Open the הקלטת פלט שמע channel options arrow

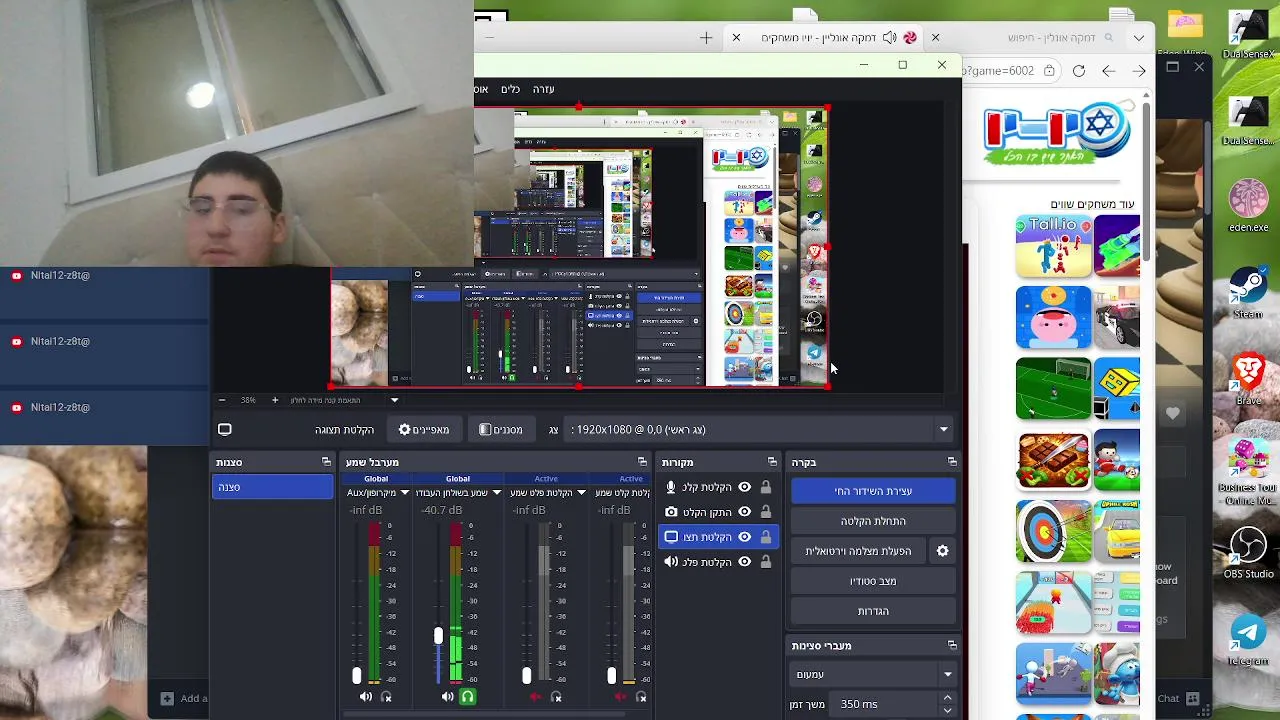581,493
